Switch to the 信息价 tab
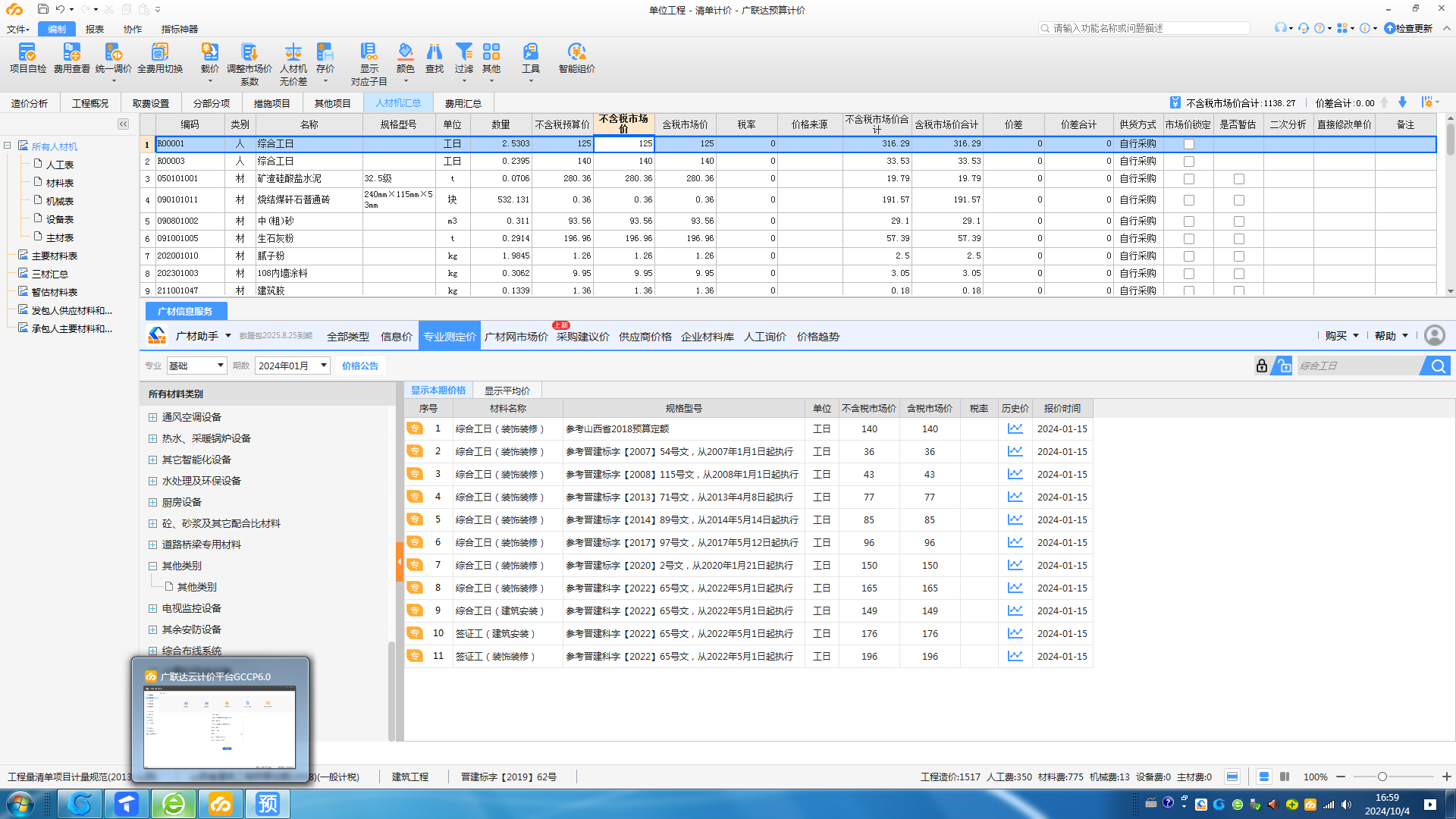The image size is (1456, 819). point(397,337)
